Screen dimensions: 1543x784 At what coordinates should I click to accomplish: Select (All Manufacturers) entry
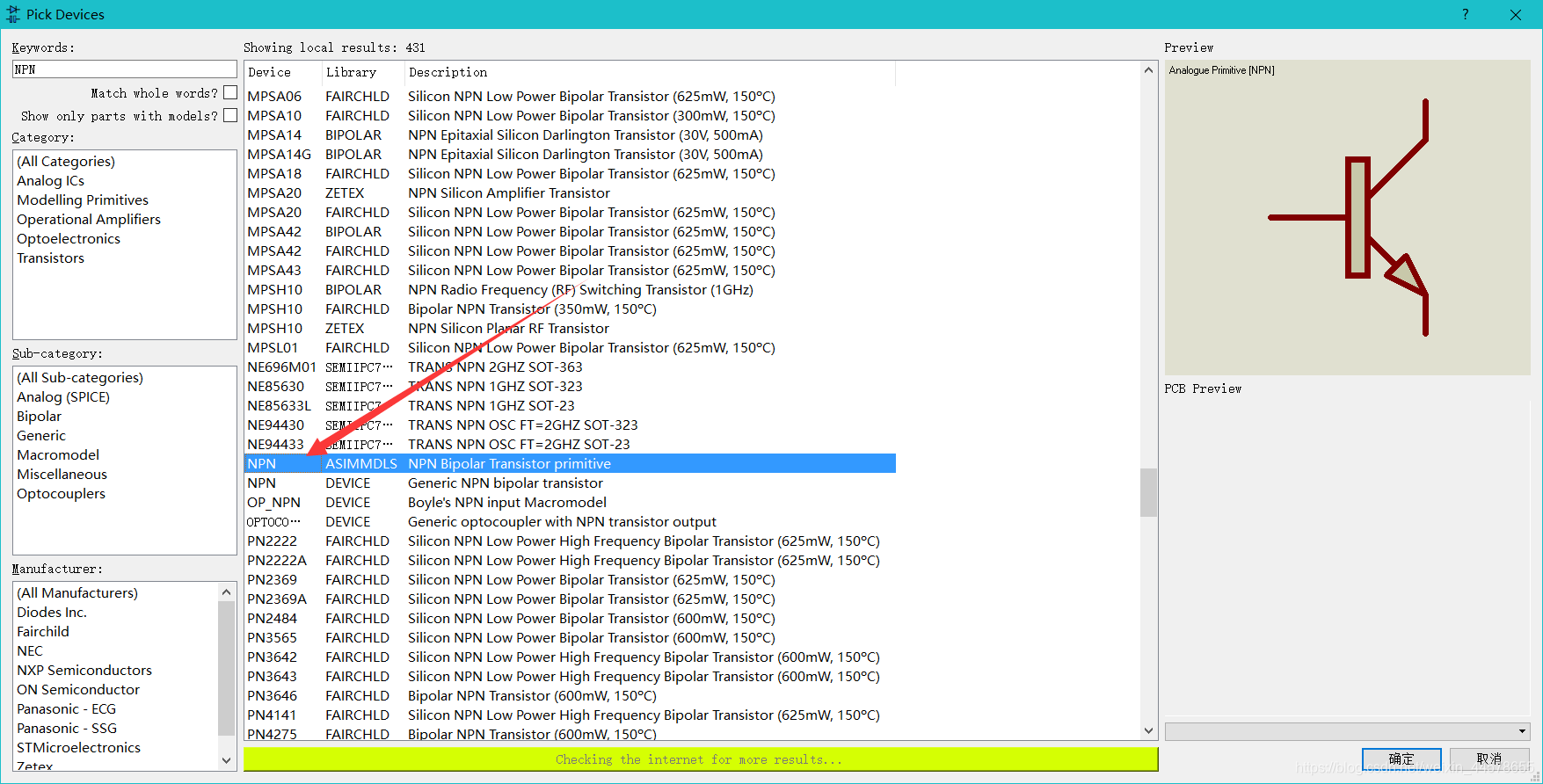[77, 592]
